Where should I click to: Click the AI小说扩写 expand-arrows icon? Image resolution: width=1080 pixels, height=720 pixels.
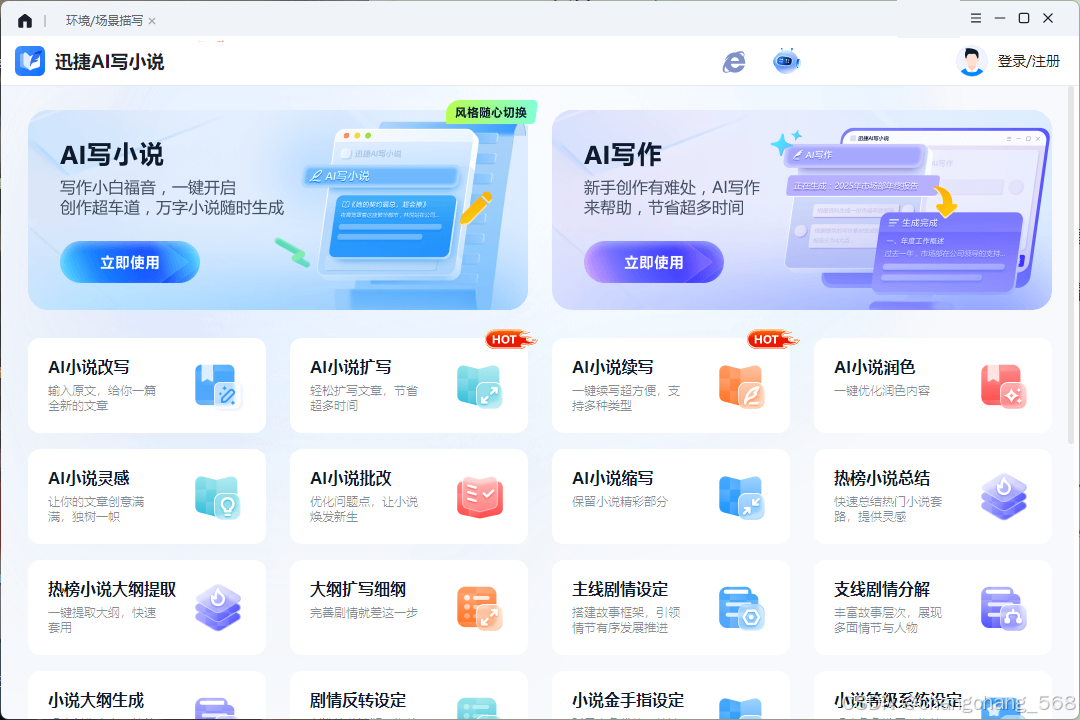click(479, 386)
